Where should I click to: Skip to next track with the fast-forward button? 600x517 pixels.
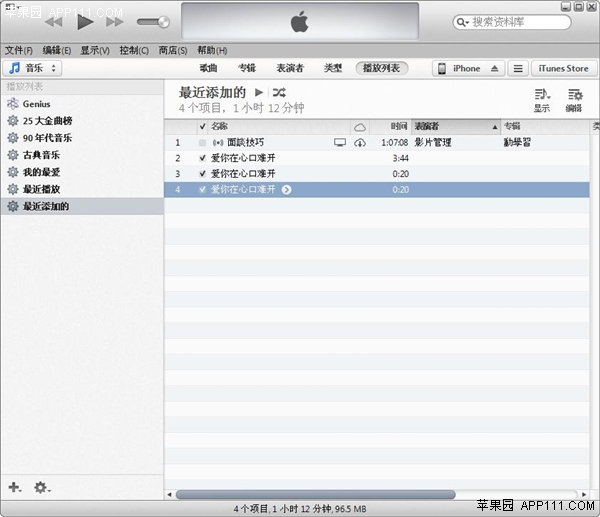coord(114,21)
